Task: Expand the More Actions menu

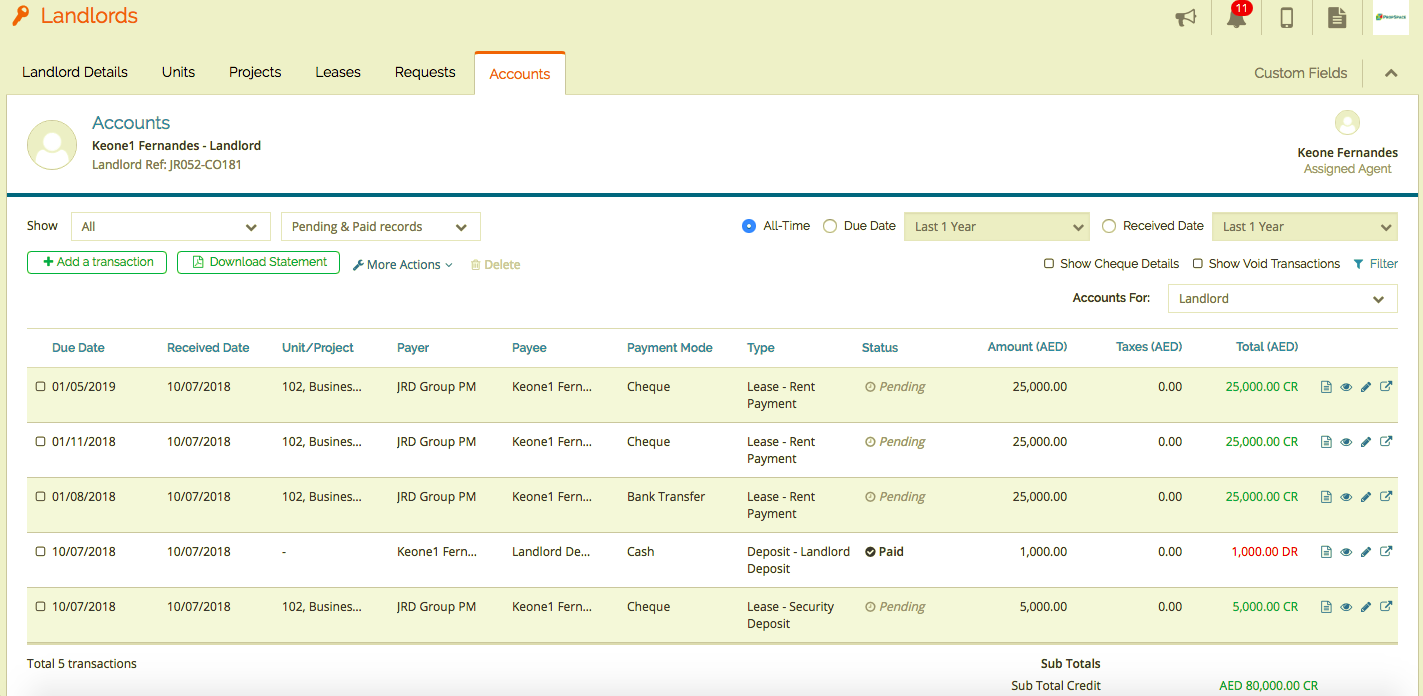Action: tap(402, 264)
